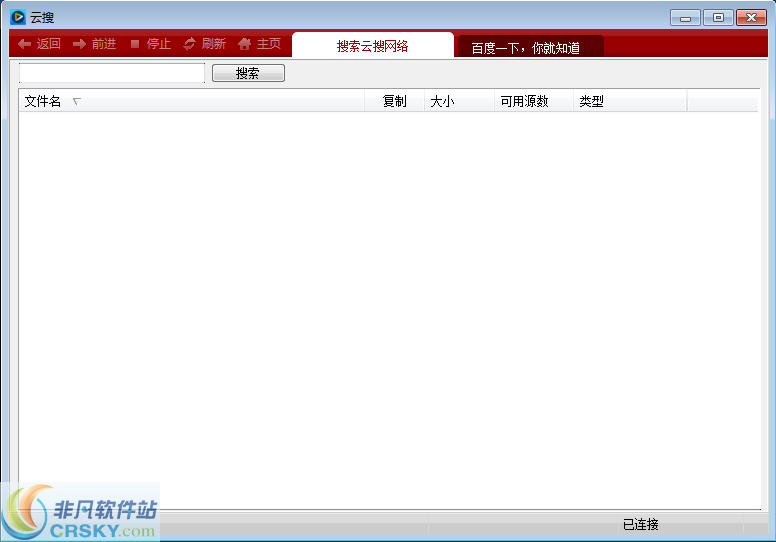Click the 搜索 button
Viewport: 776px width, 542px height.
click(248, 73)
